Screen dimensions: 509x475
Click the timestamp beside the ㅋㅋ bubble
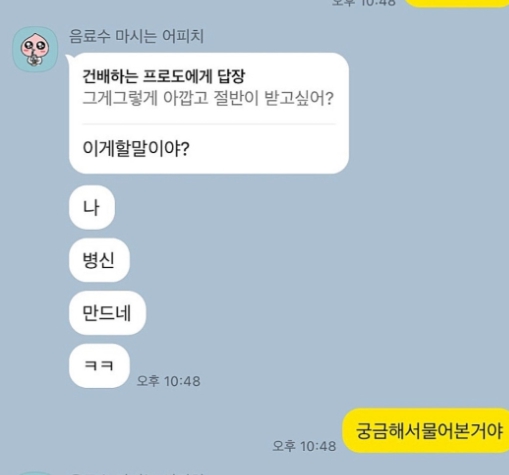coord(168,381)
